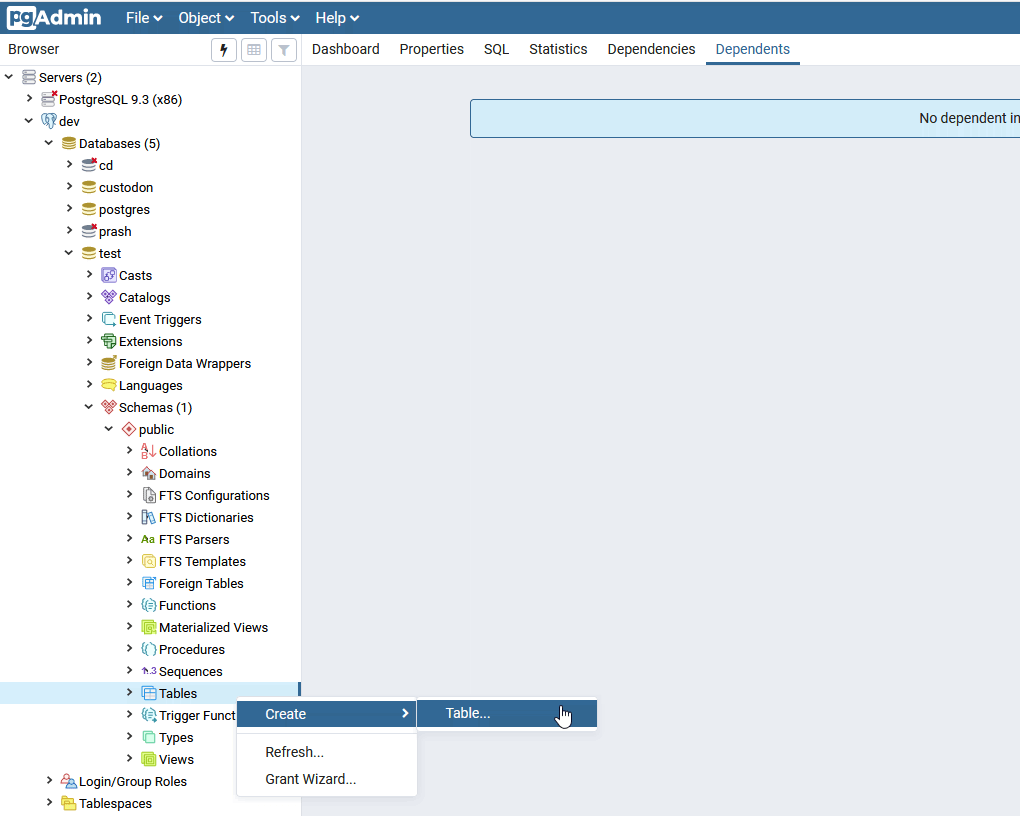Expand the PostgreSQL 9.3 (x86) server
This screenshot has height=816, width=1020.
29,99
